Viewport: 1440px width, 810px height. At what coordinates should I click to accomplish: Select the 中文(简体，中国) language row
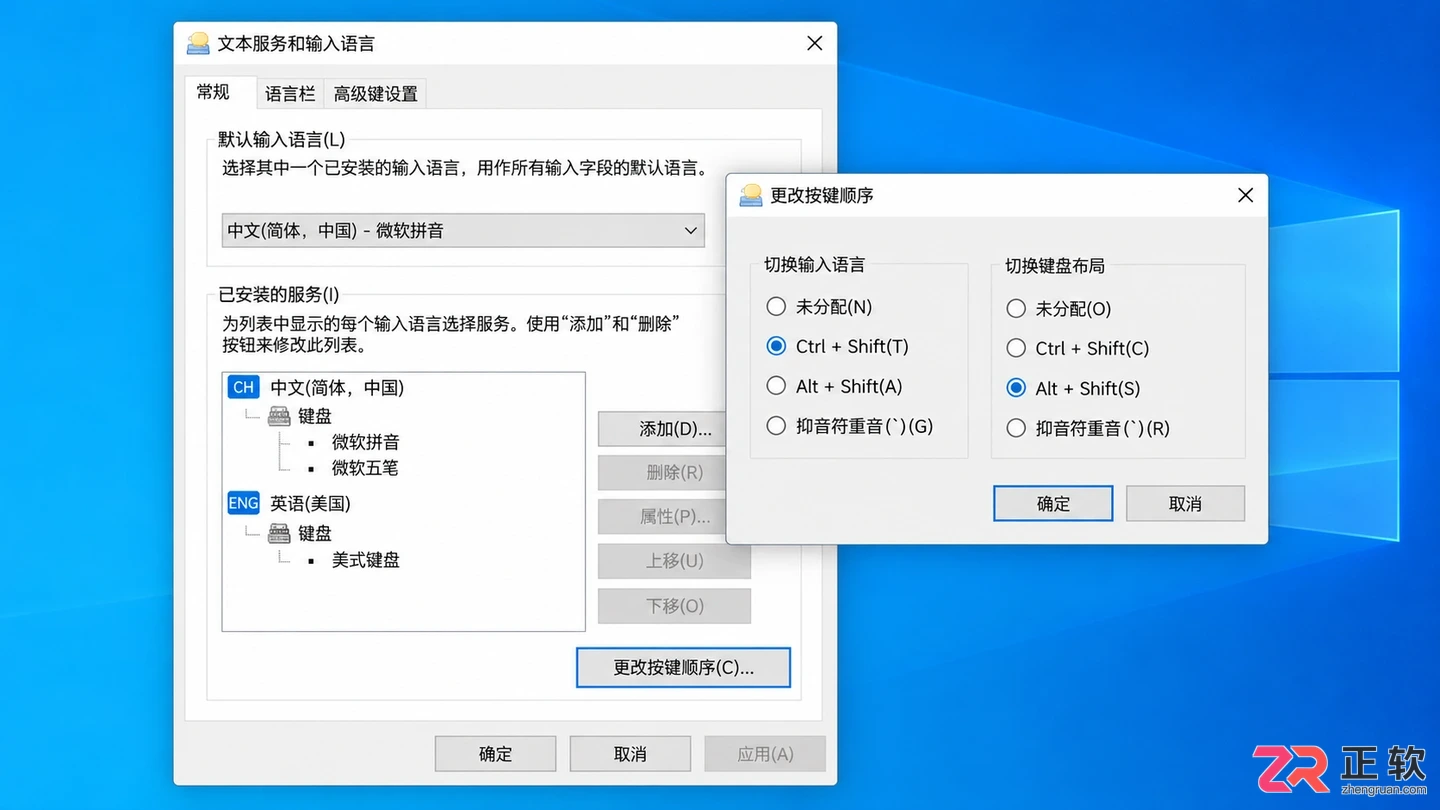337,388
